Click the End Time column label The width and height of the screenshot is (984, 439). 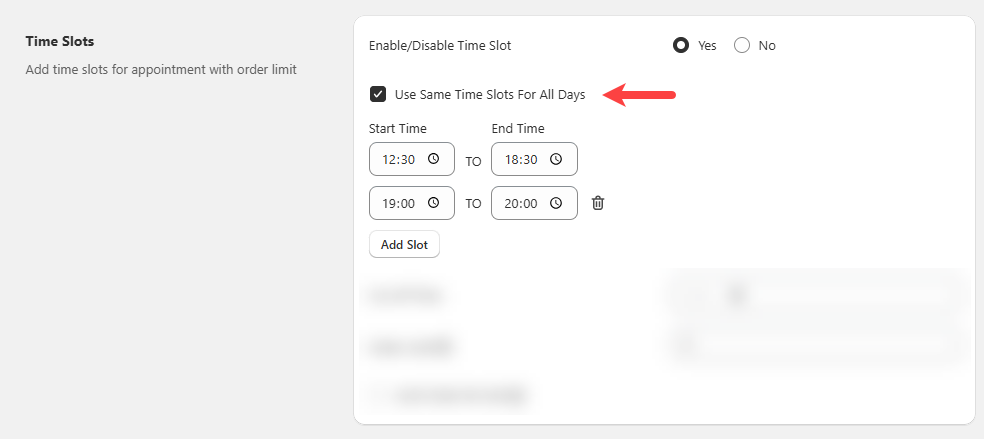click(x=518, y=128)
